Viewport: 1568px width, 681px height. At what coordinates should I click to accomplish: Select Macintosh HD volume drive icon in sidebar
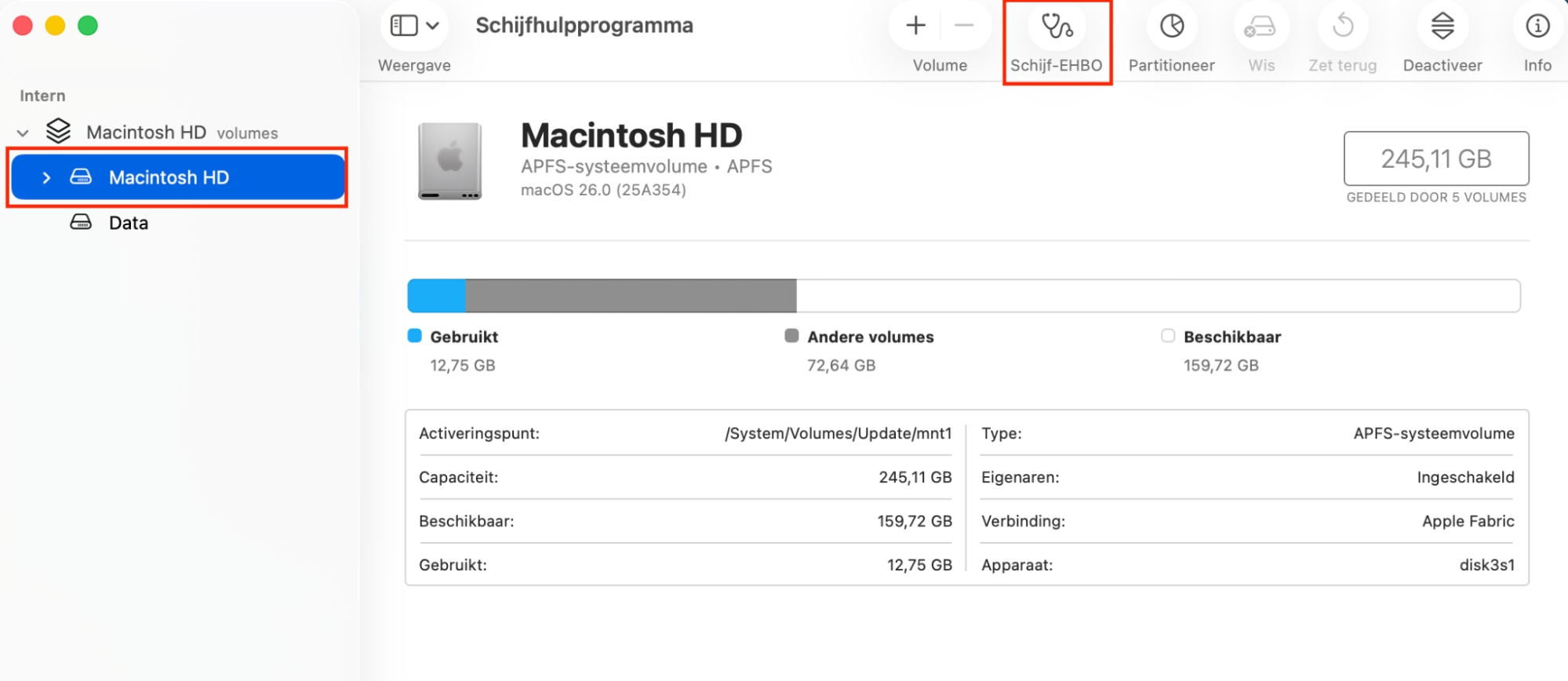coord(81,177)
